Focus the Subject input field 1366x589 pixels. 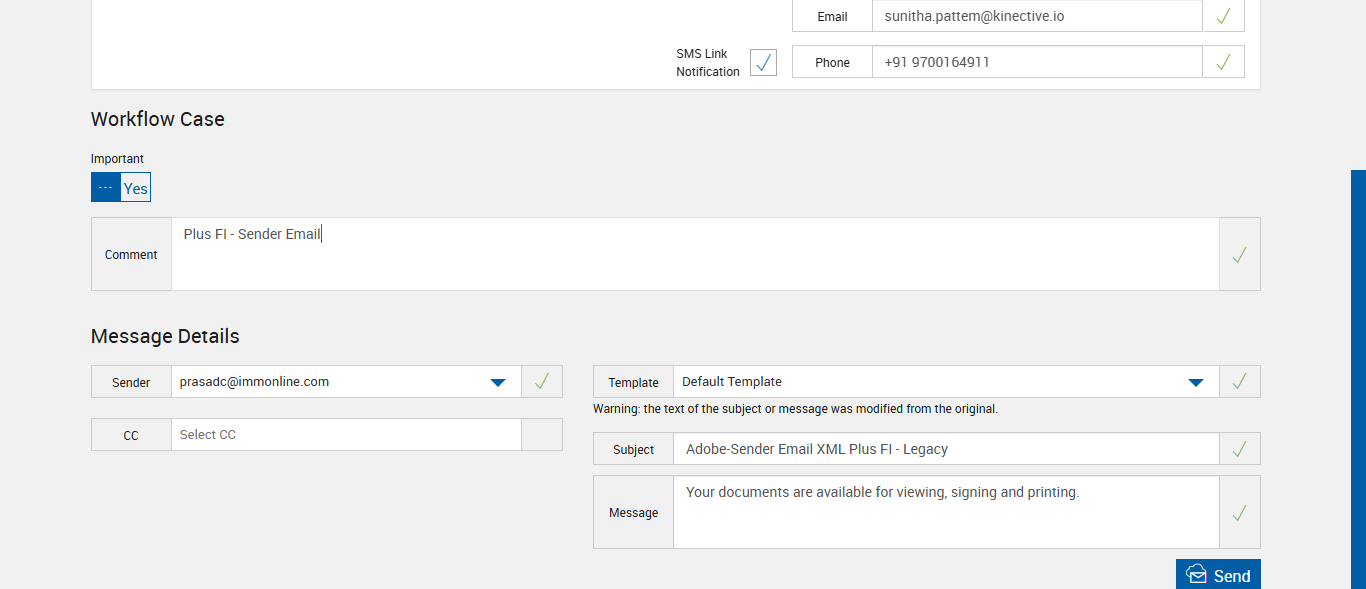click(x=945, y=449)
